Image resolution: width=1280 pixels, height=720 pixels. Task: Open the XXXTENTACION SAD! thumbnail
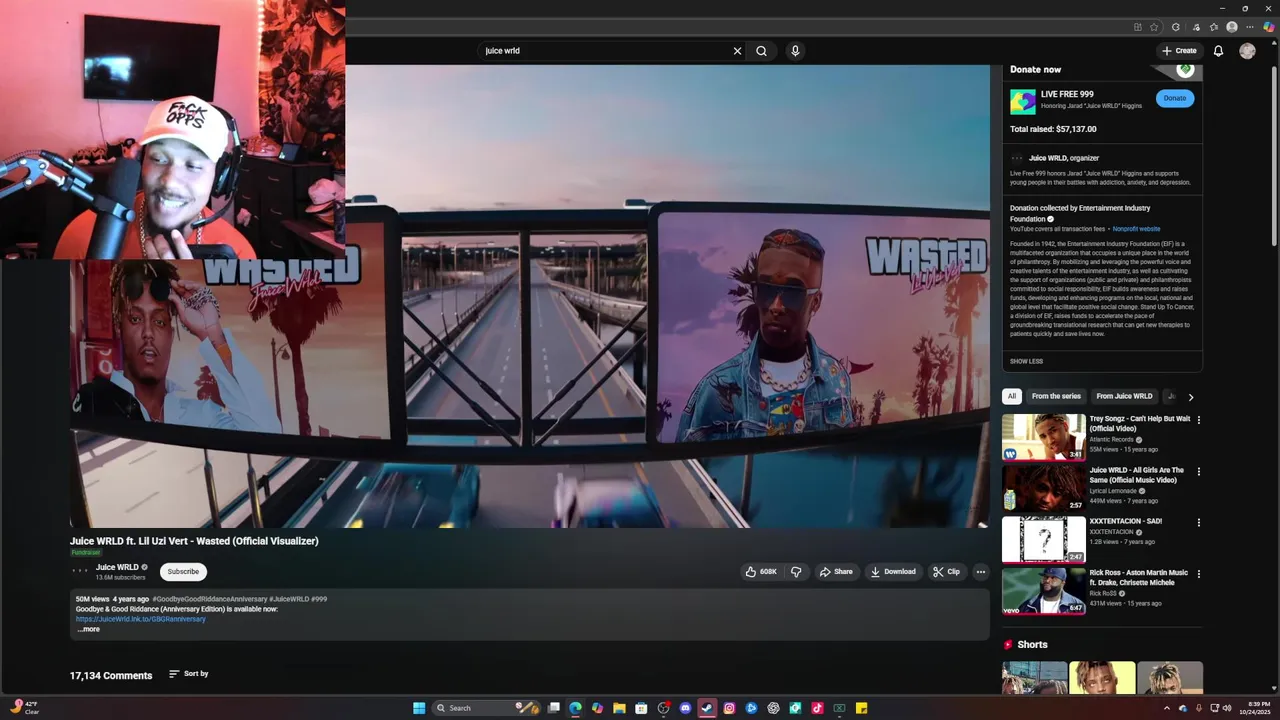click(x=1043, y=539)
